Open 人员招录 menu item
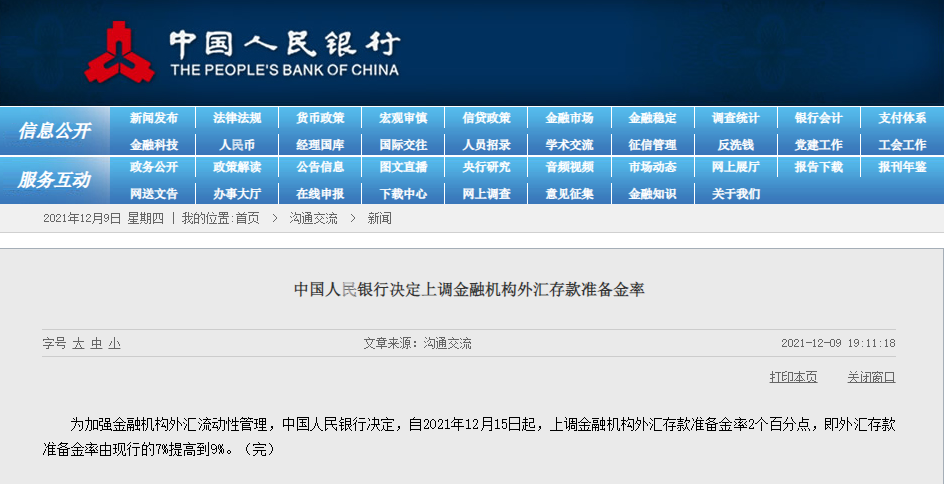Image resolution: width=944 pixels, height=484 pixels. click(486, 144)
